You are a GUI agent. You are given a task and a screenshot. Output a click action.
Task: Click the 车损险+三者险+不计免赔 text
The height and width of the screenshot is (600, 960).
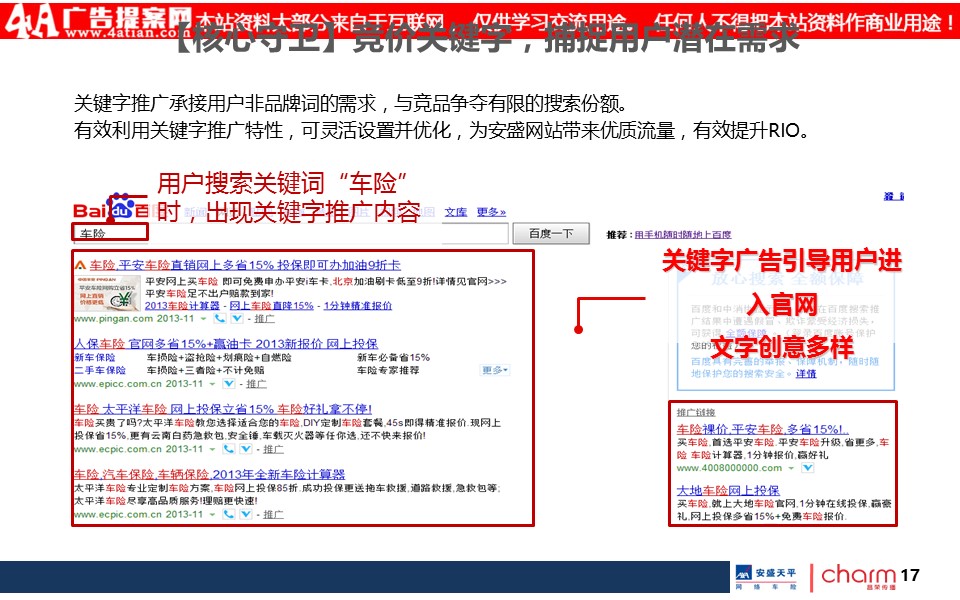206,370
